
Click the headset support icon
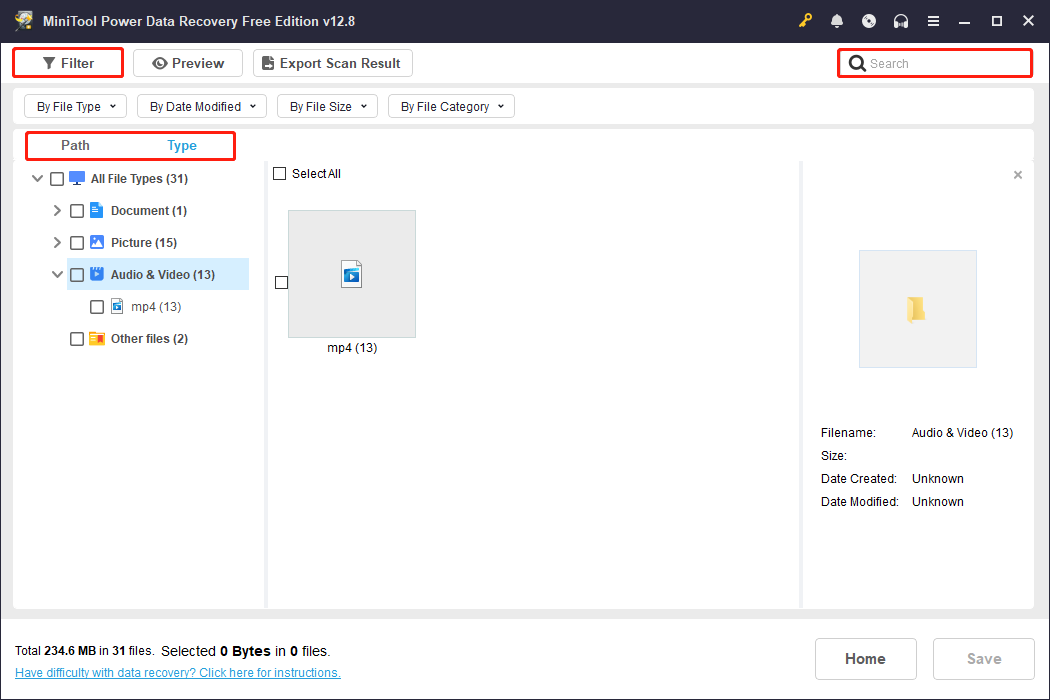tap(901, 20)
